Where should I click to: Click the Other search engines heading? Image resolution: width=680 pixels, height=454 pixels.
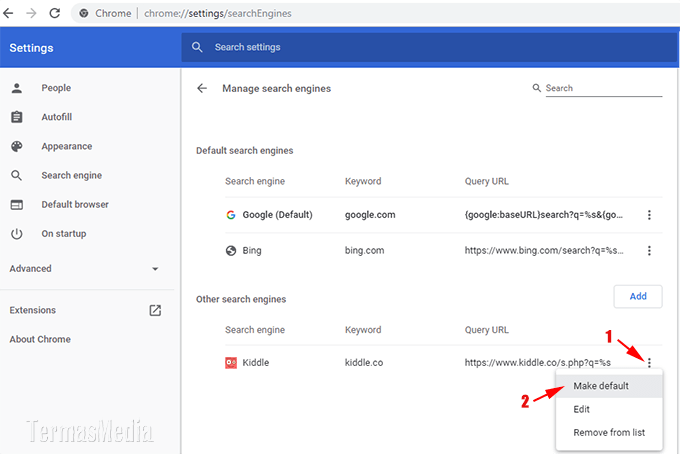tap(241, 300)
